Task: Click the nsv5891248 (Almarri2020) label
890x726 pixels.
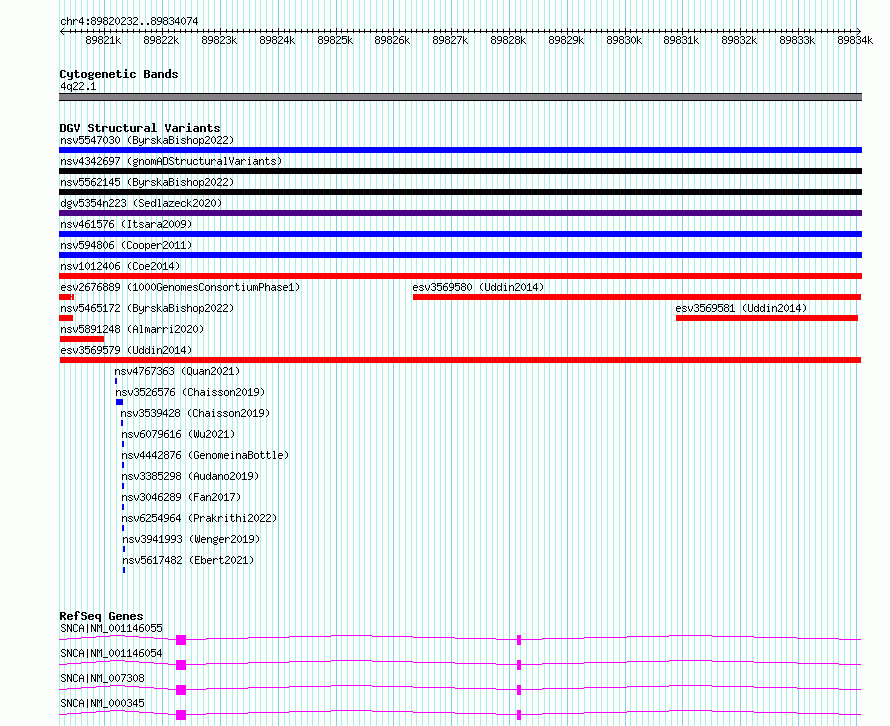Action: tap(132, 329)
